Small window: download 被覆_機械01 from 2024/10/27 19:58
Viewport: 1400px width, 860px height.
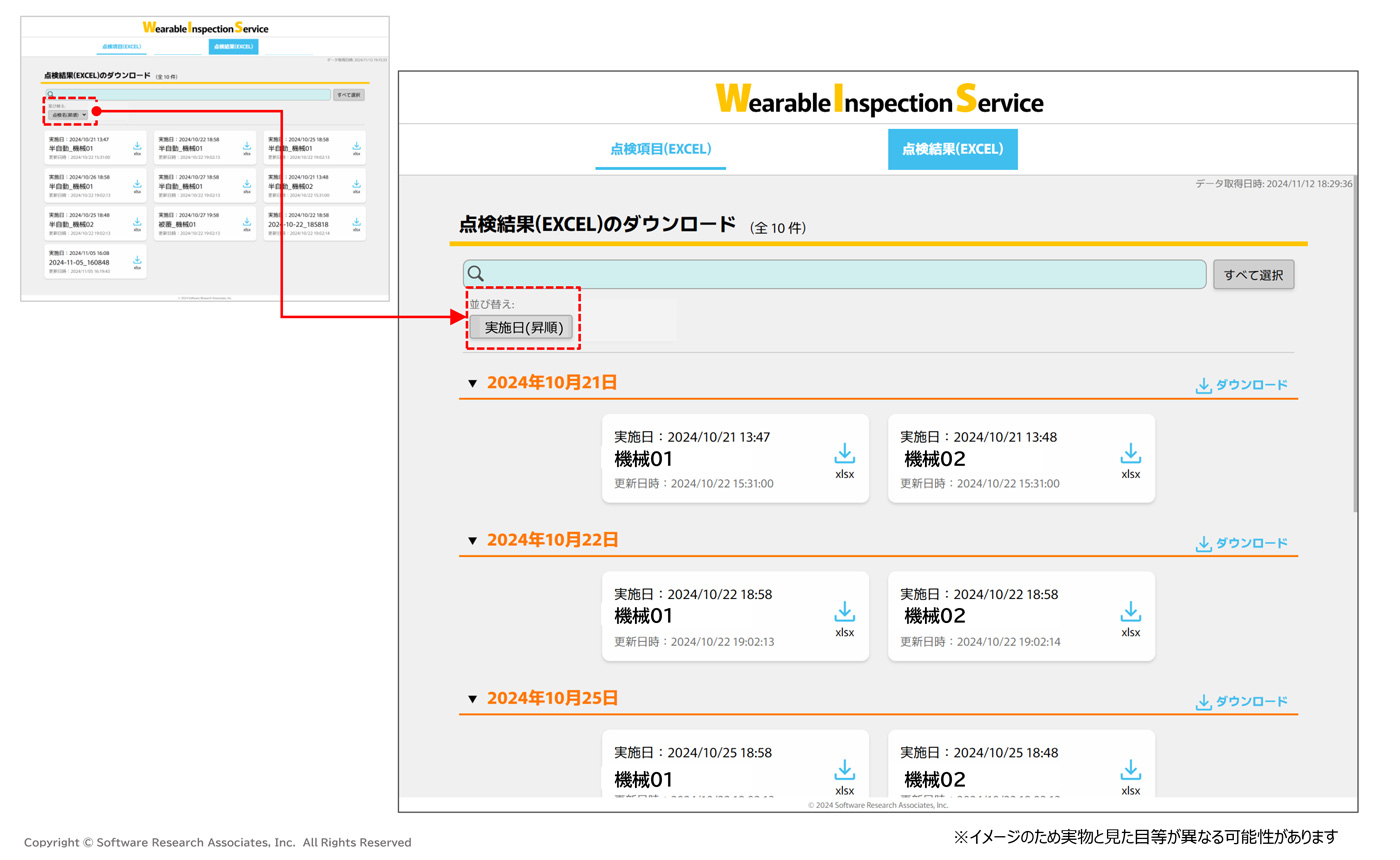pos(247,224)
